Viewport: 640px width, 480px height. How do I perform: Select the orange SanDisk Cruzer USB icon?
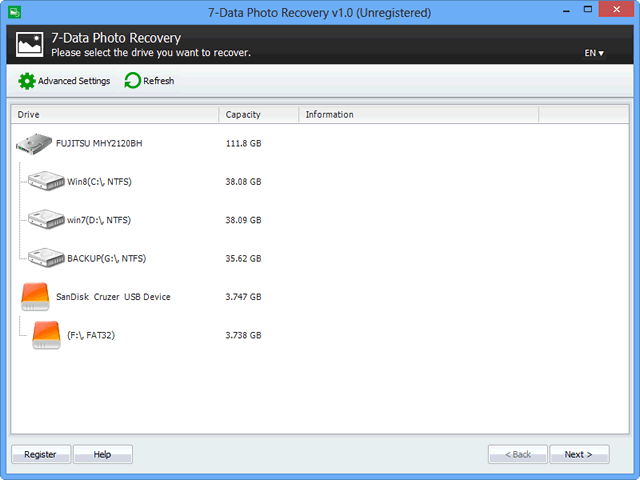click(x=35, y=296)
